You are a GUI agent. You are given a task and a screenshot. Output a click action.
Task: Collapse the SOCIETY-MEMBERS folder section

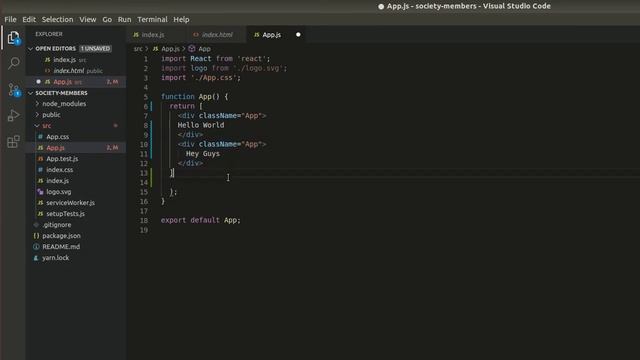31,93
